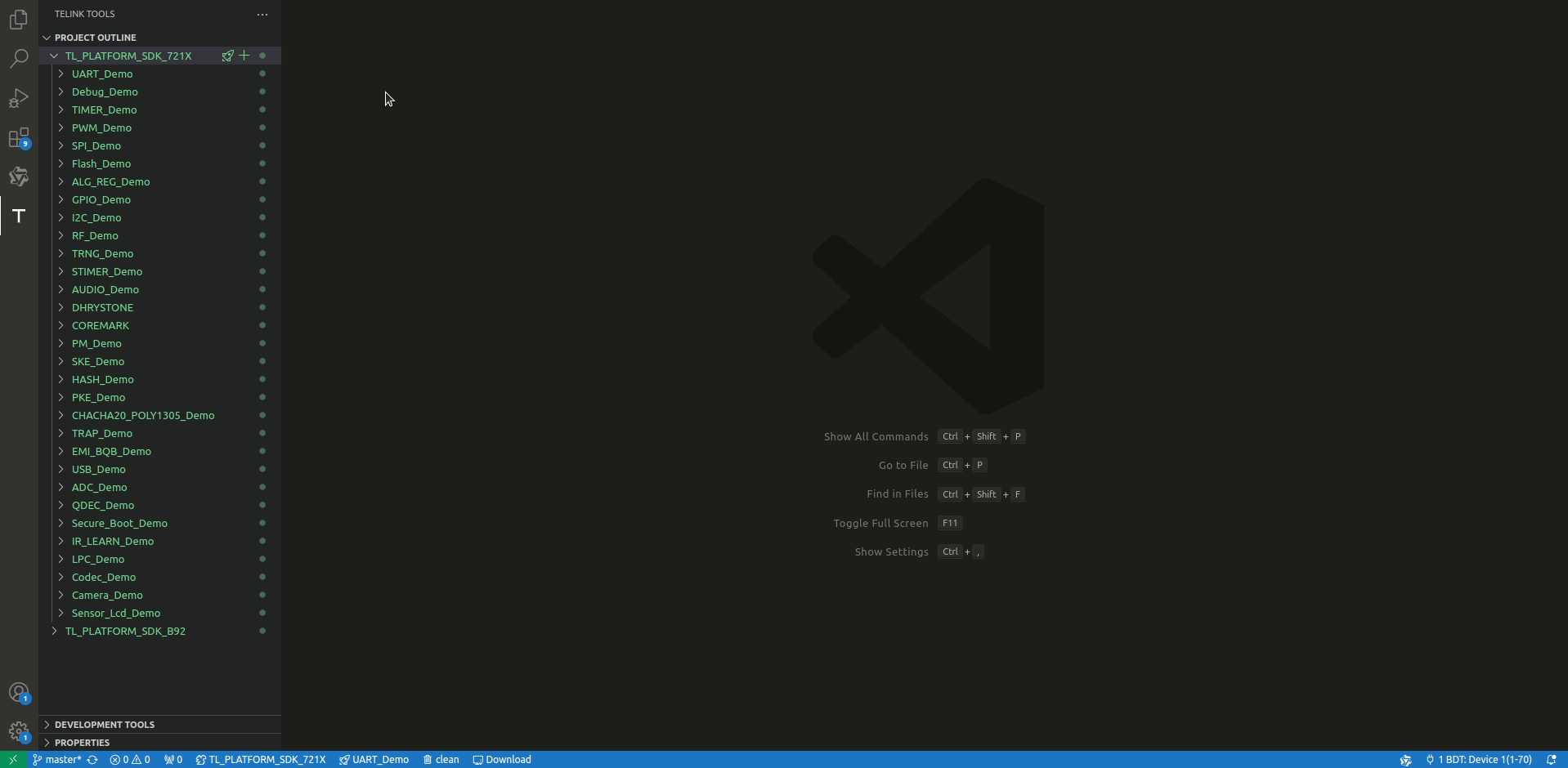Open the Accounts menu in activity bar

(x=19, y=693)
